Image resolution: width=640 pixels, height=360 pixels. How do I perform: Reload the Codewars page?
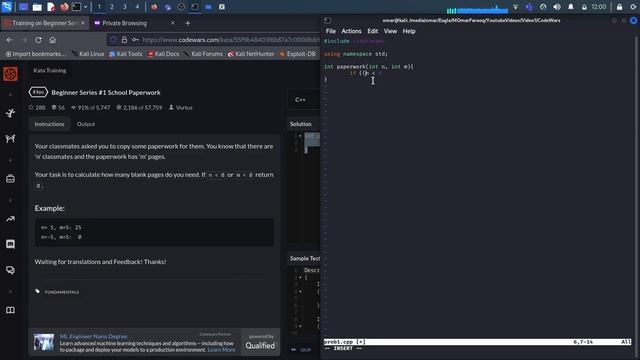point(38,40)
